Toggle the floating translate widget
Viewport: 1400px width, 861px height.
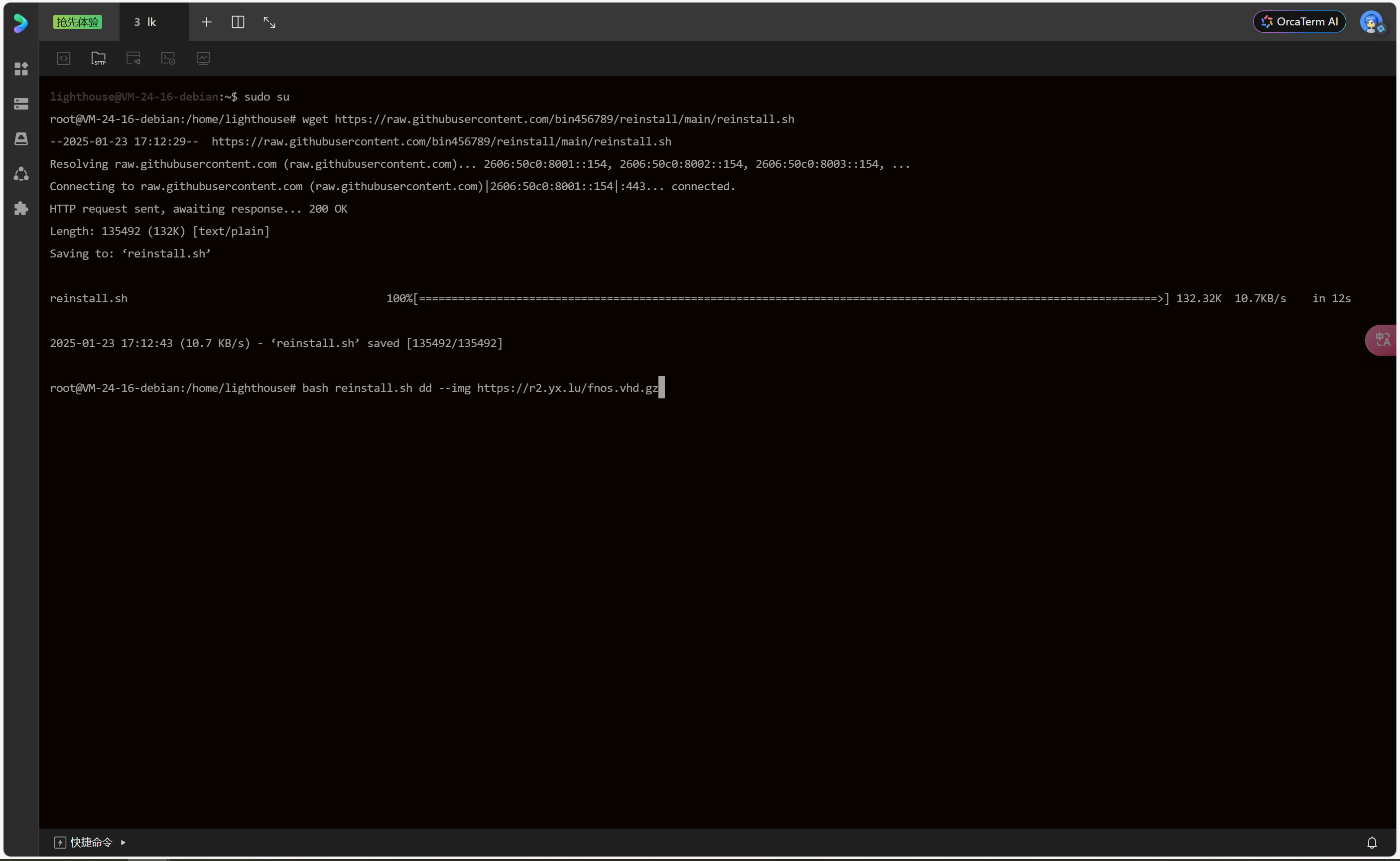pyautogui.click(x=1383, y=340)
